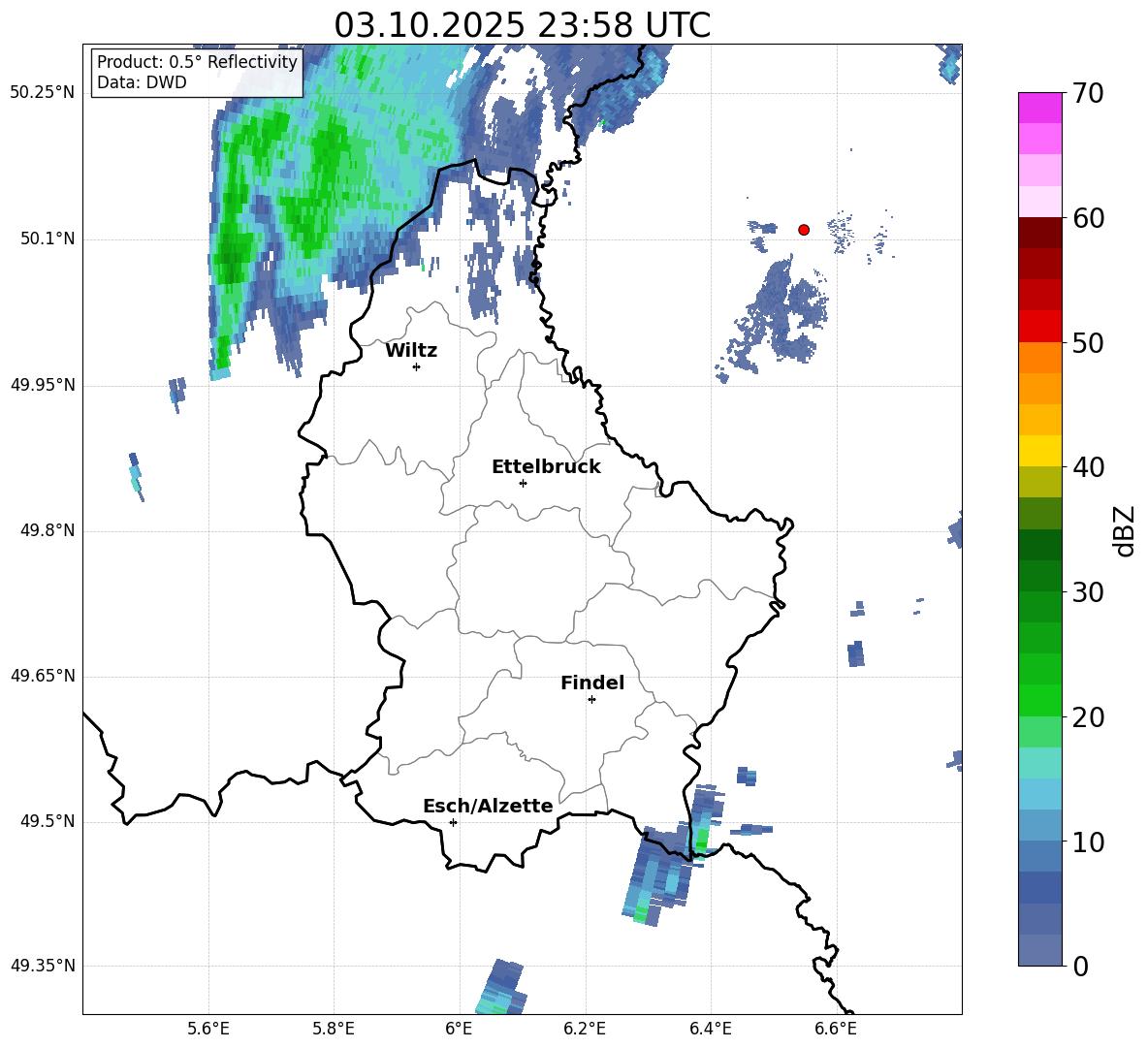The width and height of the screenshot is (1148, 1048).
Task: Click the red dot radar site marker
Action: (x=804, y=230)
